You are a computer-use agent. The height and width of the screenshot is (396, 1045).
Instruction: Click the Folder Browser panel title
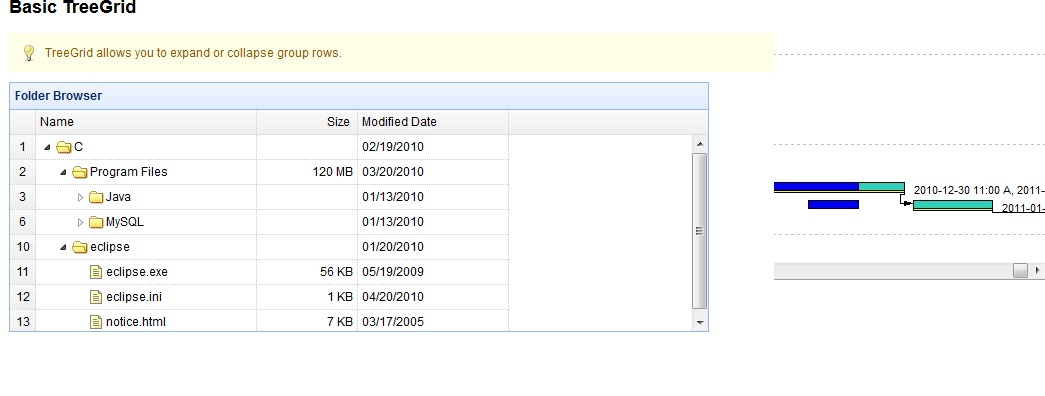pyautogui.click(x=59, y=96)
